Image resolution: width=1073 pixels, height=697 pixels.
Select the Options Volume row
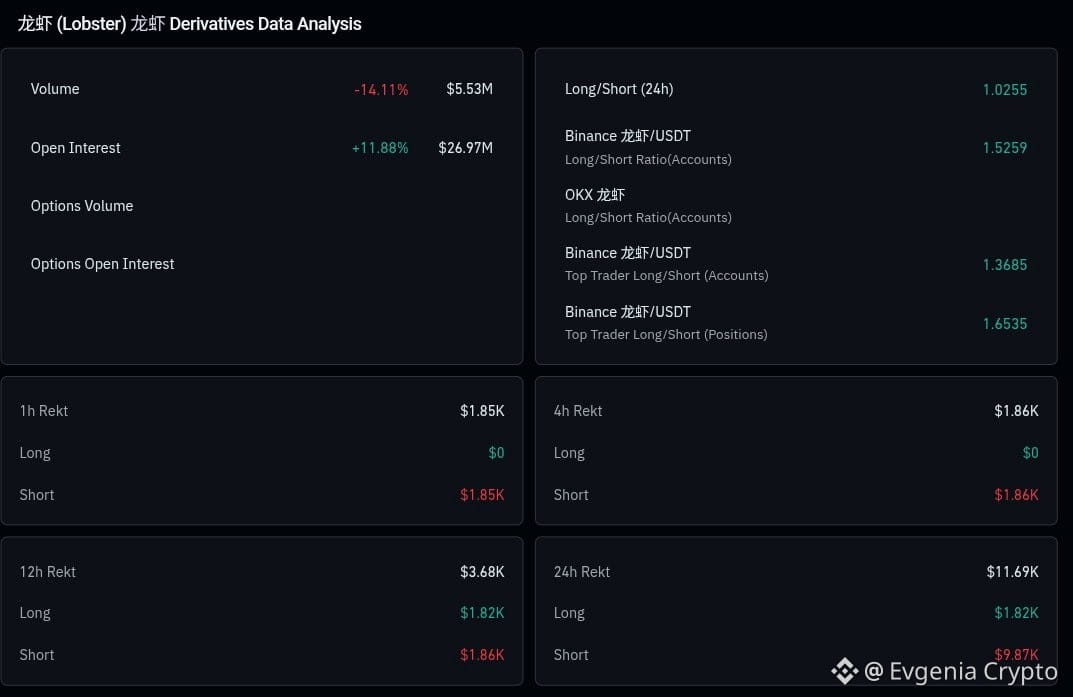click(x=261, y=206)
